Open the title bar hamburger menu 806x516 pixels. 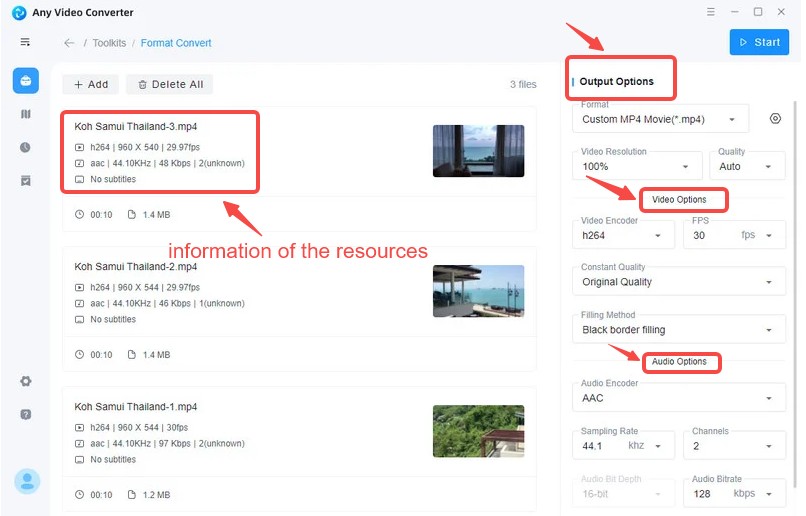(710, 12)
